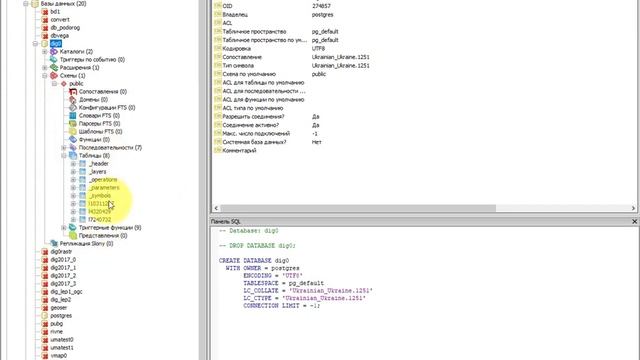640x360 pixels.
Task: Expand the _layers table node
Action: click(73, 172)
